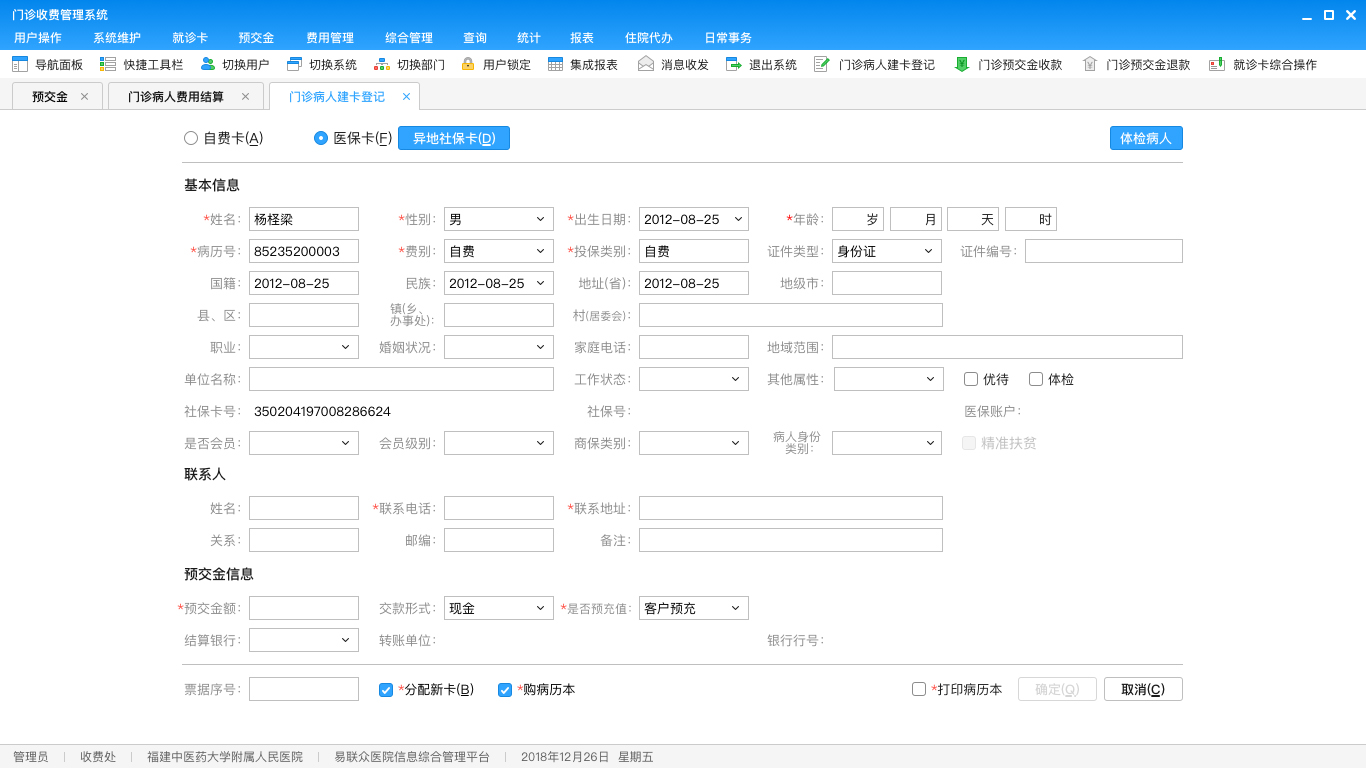1366x768 pixels.
Task: Check the 打印病历本 checkbox
Action: coord(919,689)
